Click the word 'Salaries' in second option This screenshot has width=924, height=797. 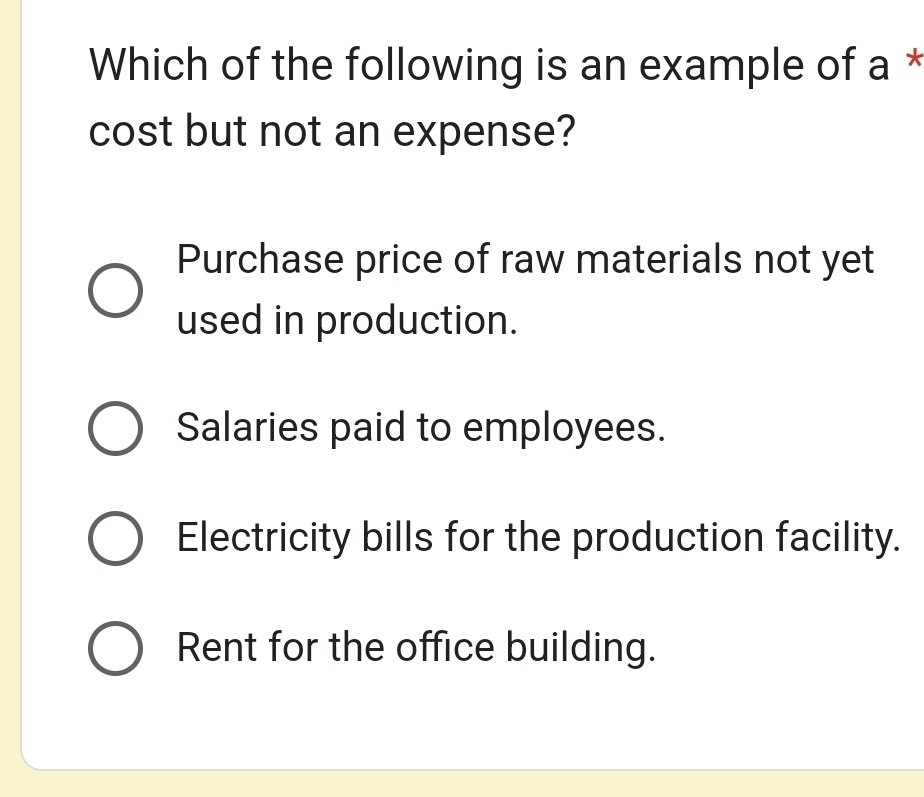pos(244,428)
